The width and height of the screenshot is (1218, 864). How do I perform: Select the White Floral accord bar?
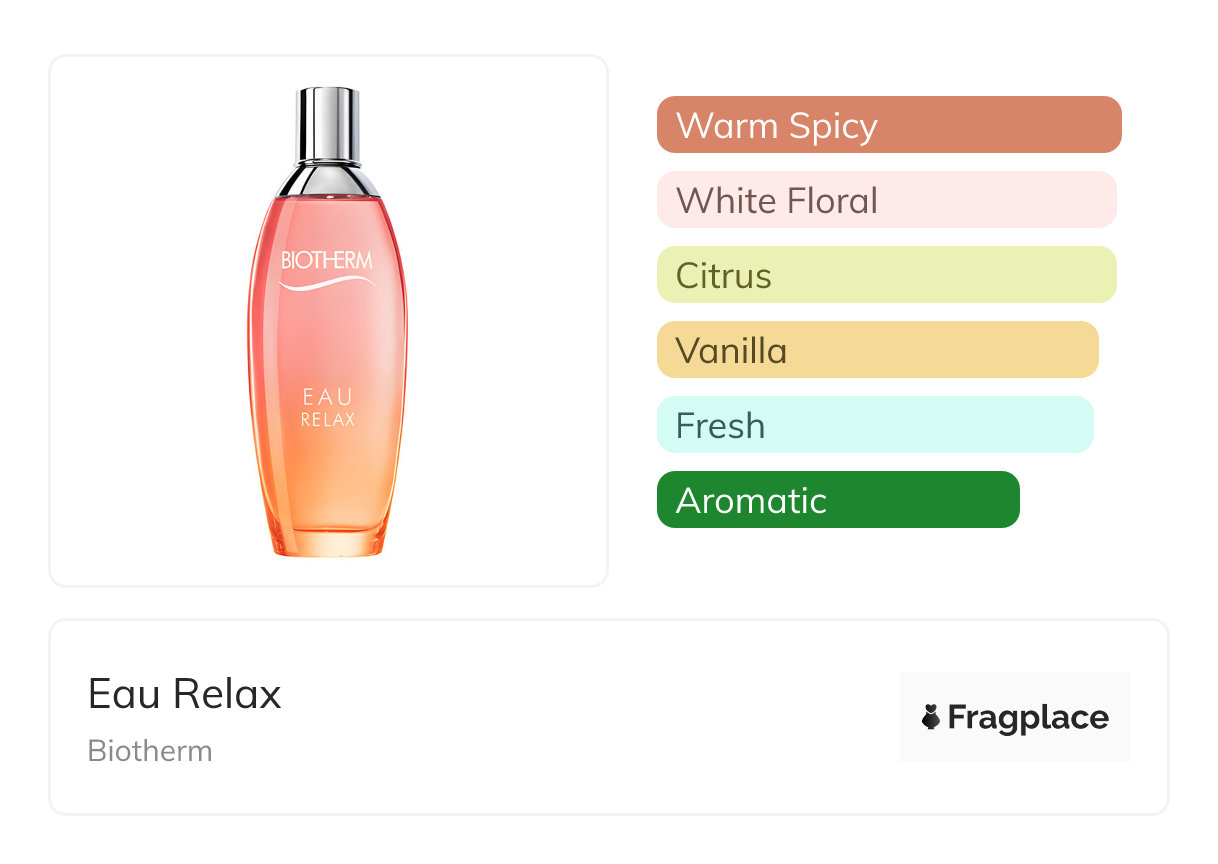coord(886,200)
